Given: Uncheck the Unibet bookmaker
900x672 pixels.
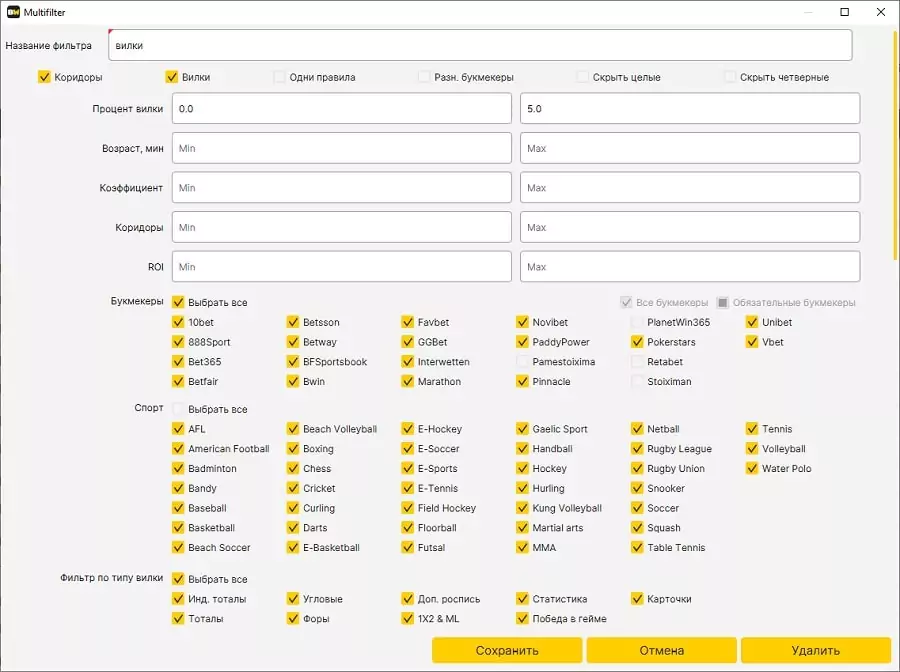Looking at the screenshot, I should tap(752, 322).
